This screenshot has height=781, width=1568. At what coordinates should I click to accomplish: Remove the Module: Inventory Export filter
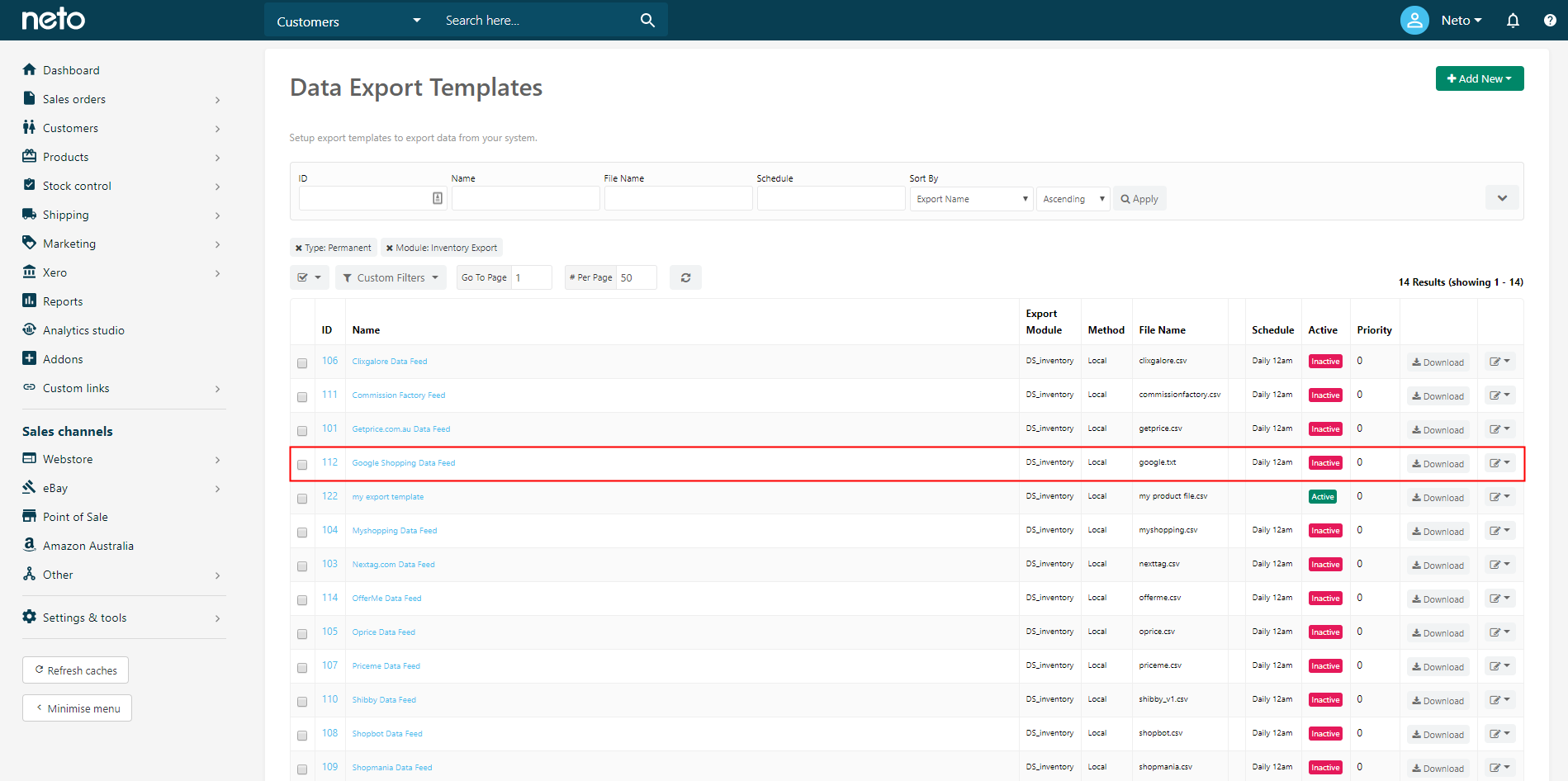pyautogui.click(x=390, y=248)
